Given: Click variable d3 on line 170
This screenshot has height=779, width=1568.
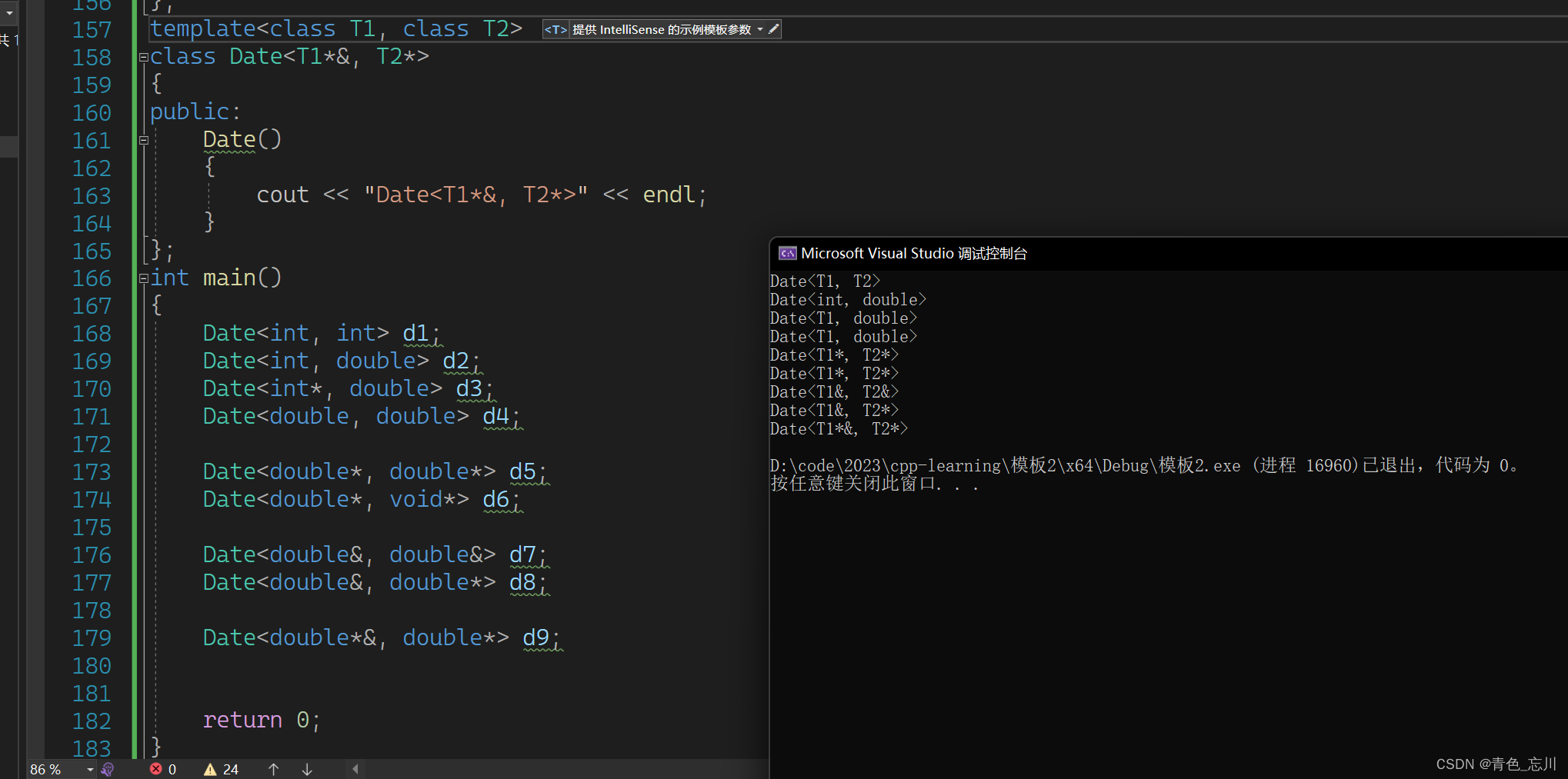Looking at the screenshot, I should coord(469,388).
